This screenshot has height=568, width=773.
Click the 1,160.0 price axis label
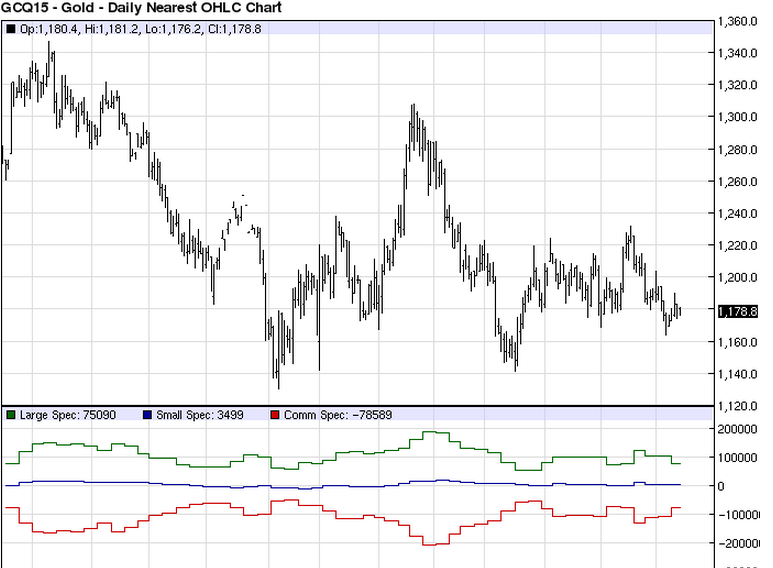tap(738, 342)
